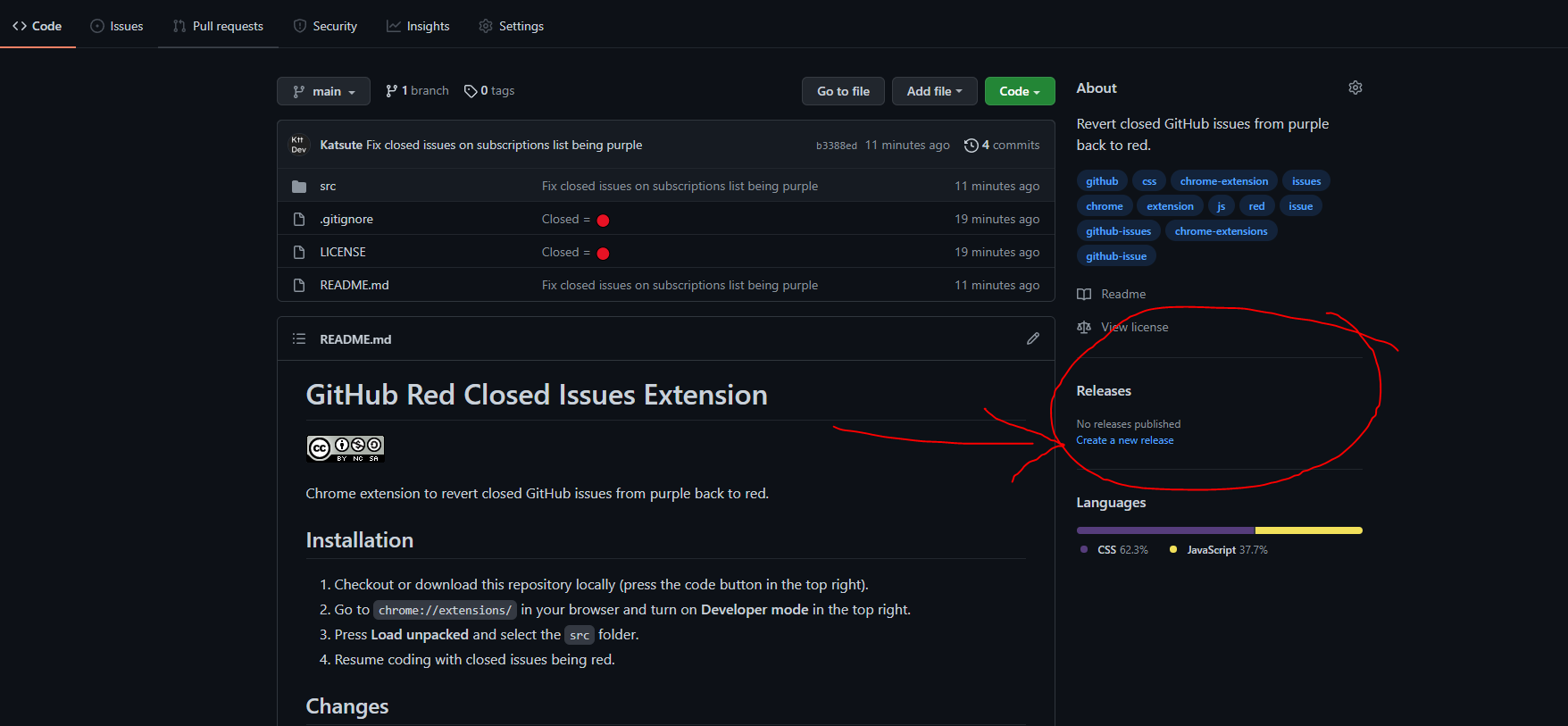Image resolution: width=1568 pixels, height=726 pixels.
Task: Click the Katsute author name
Action: point(341,145)
